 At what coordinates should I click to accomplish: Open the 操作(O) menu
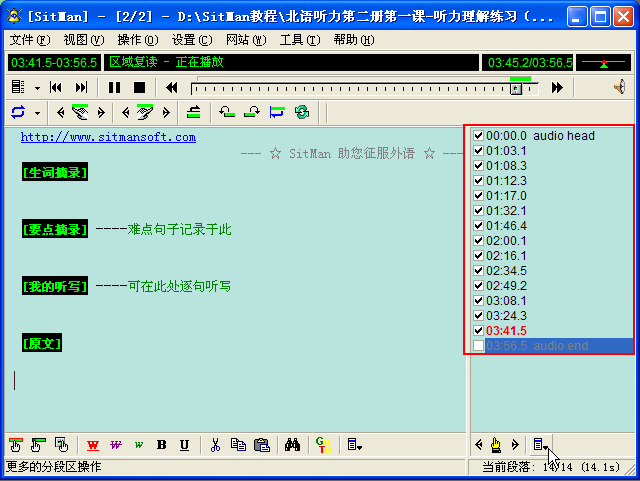tap(138, 40)
